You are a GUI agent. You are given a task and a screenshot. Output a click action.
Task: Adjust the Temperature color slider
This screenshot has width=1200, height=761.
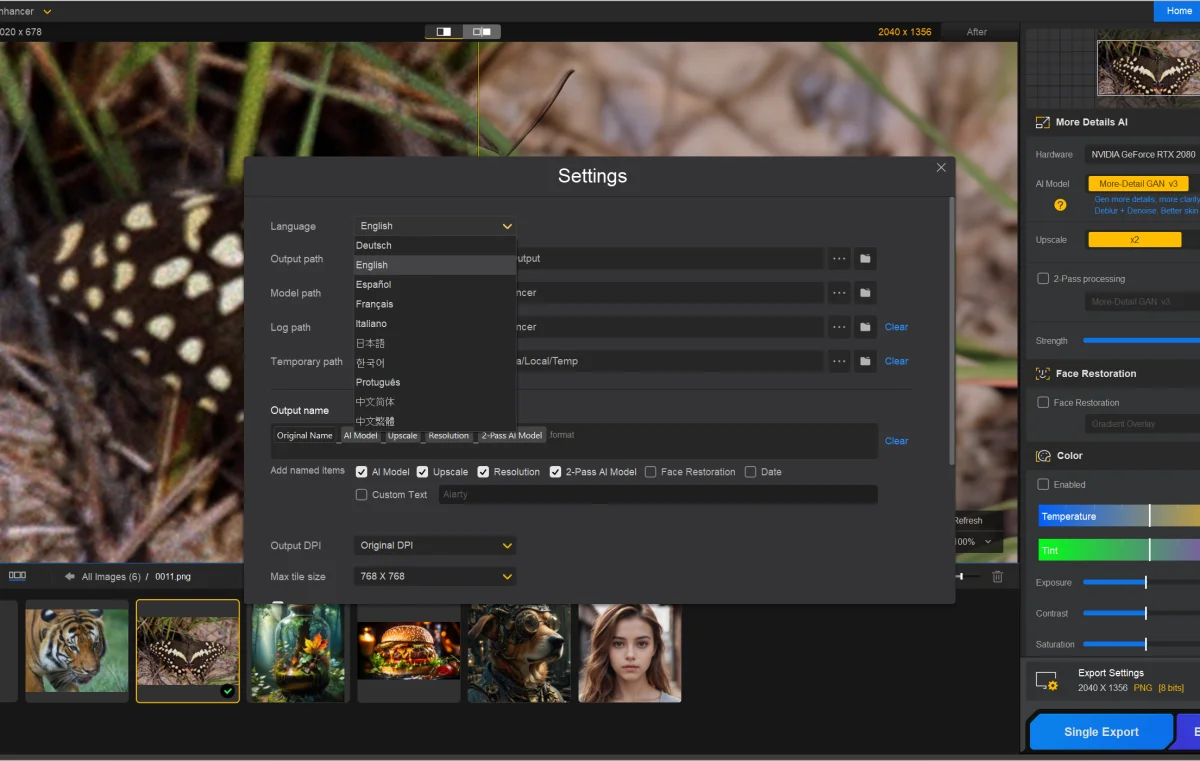click(x=1149, y=516)
